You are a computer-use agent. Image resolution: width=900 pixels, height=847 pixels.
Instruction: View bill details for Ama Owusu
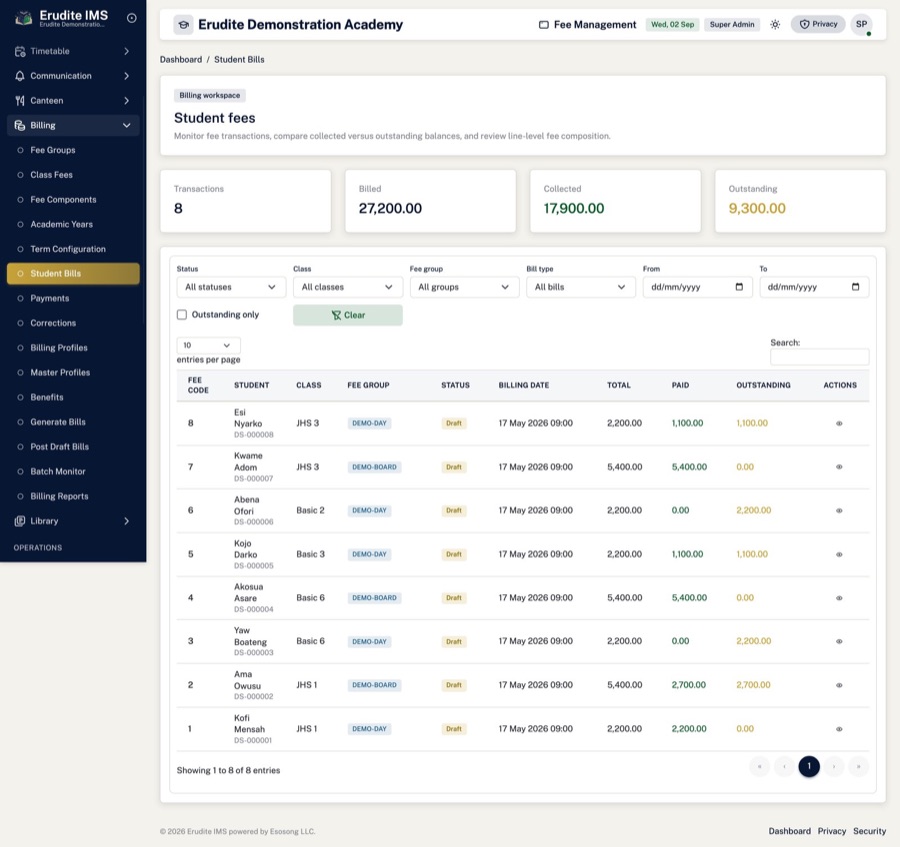(x=839, y=685)
